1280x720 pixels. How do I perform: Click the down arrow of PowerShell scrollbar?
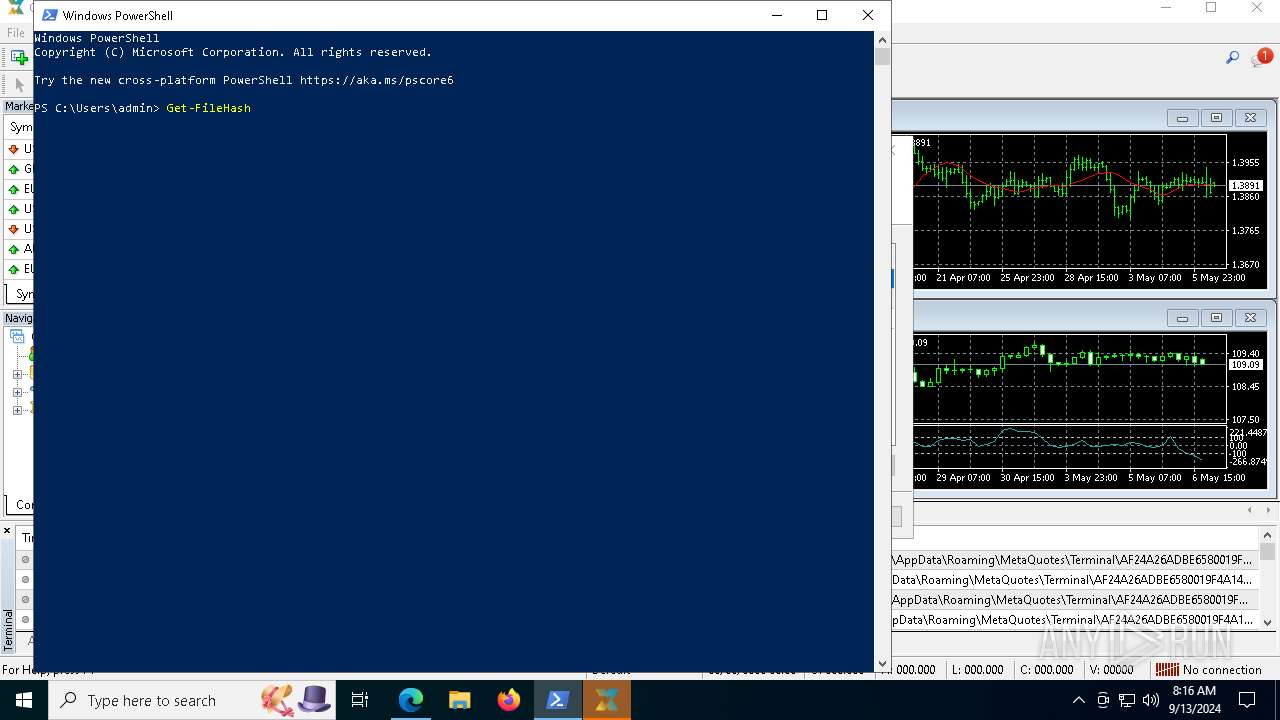point(882,663)
